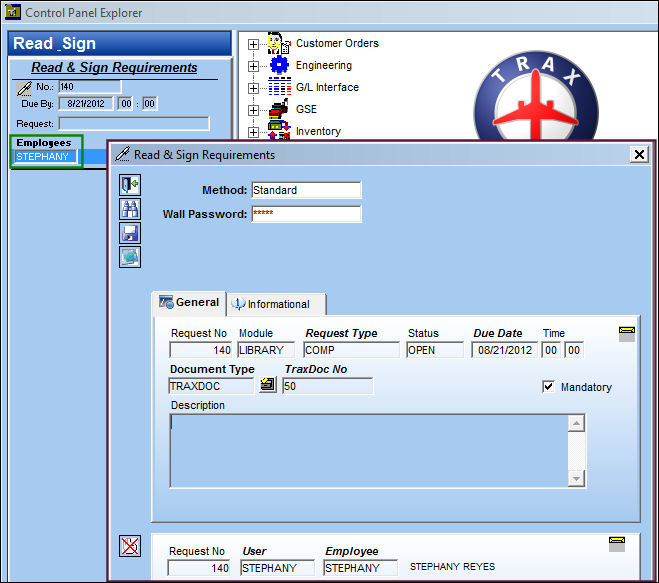The width and height of the screenshot is (659, 583).
Task: Click the empty Request field in side panel
Action: coord(134,124)
